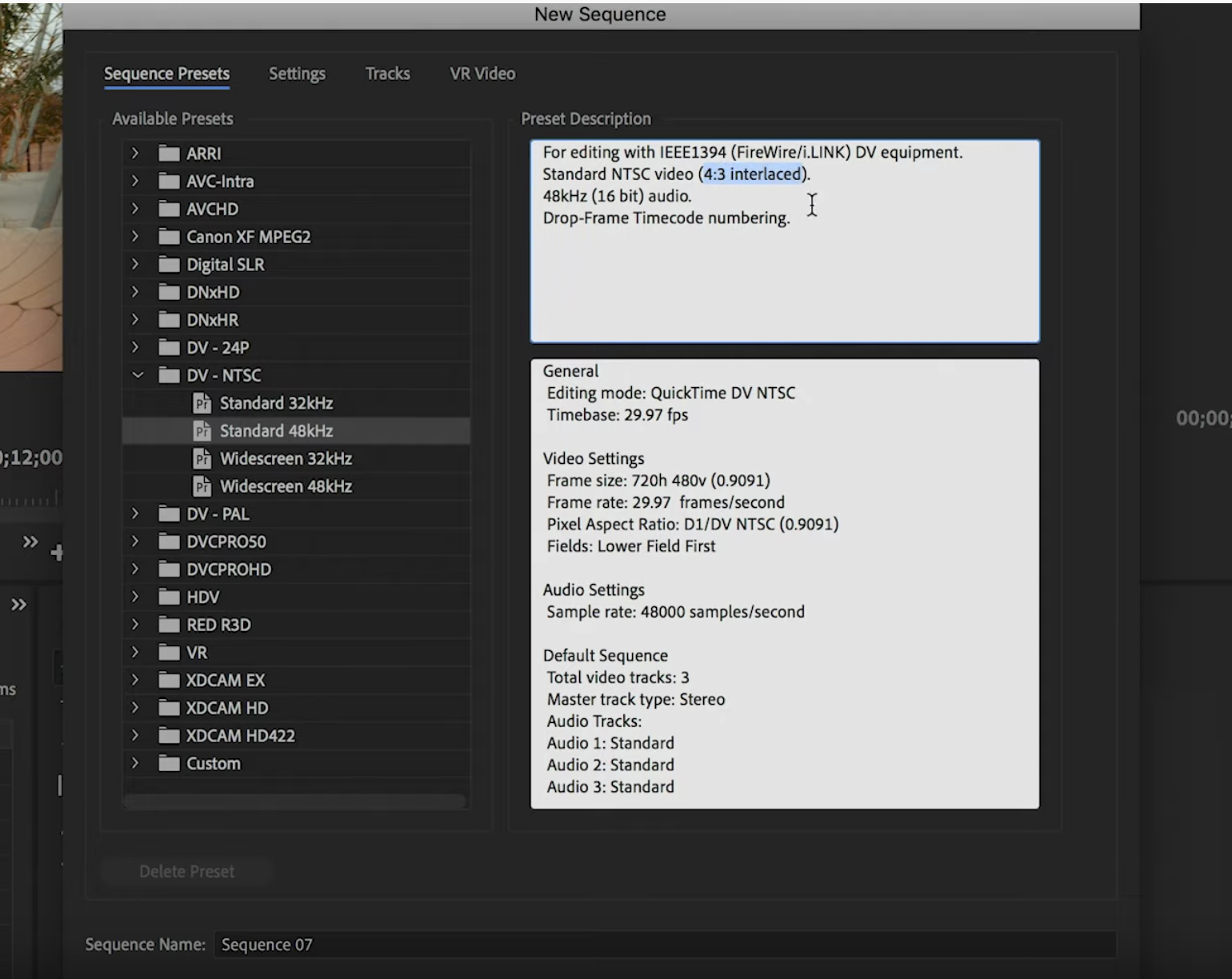Click upper double-chevron in background panel

[x=30, y=542]
